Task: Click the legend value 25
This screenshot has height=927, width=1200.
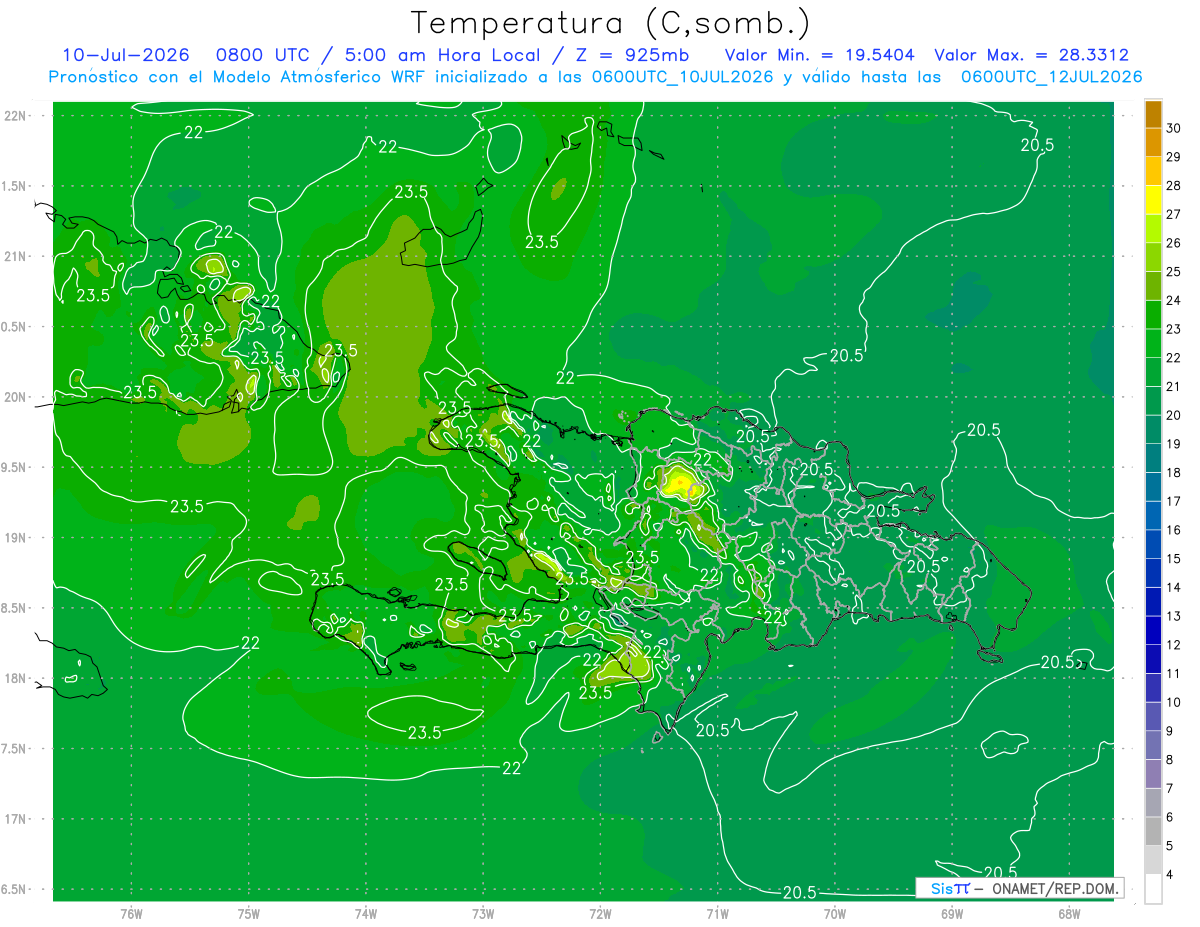Action: (x=1173, y=272)
